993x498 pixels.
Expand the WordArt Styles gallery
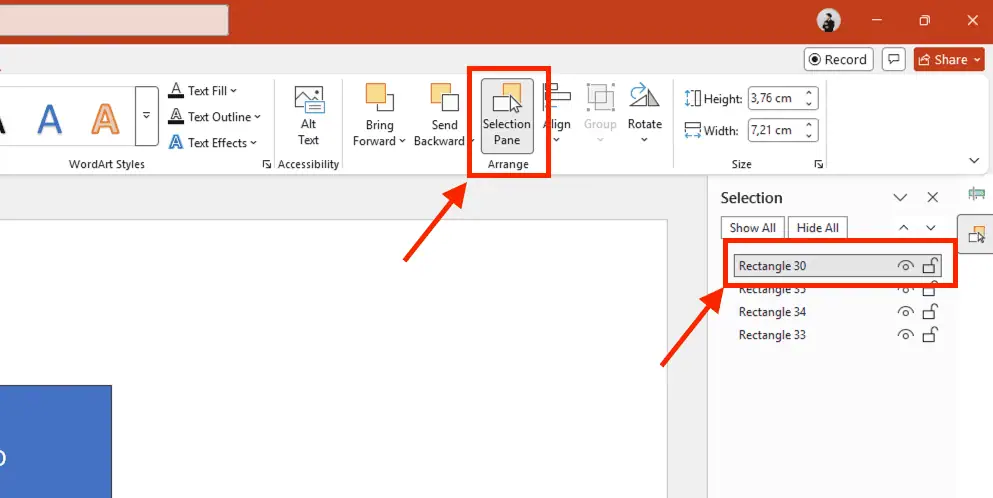click(x=147, y=116)
